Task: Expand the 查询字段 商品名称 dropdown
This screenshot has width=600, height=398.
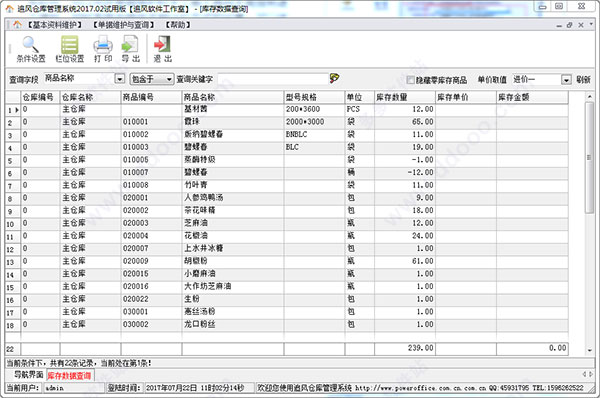Action: [120, 79]
